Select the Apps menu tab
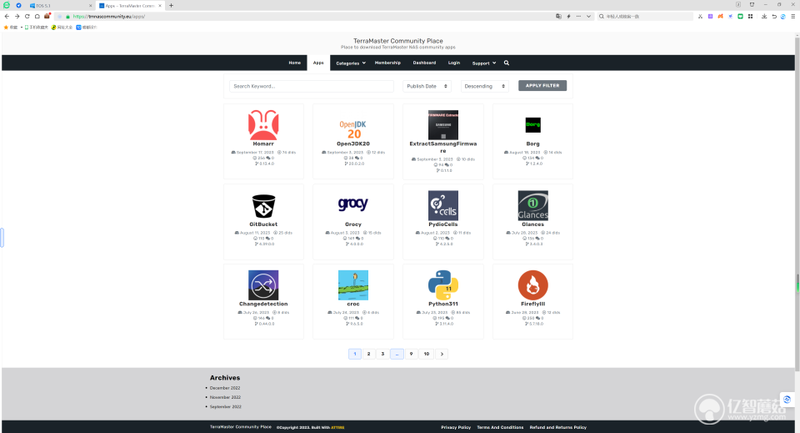This screenshot has width=800, height=433. click(x=318, y=63)
